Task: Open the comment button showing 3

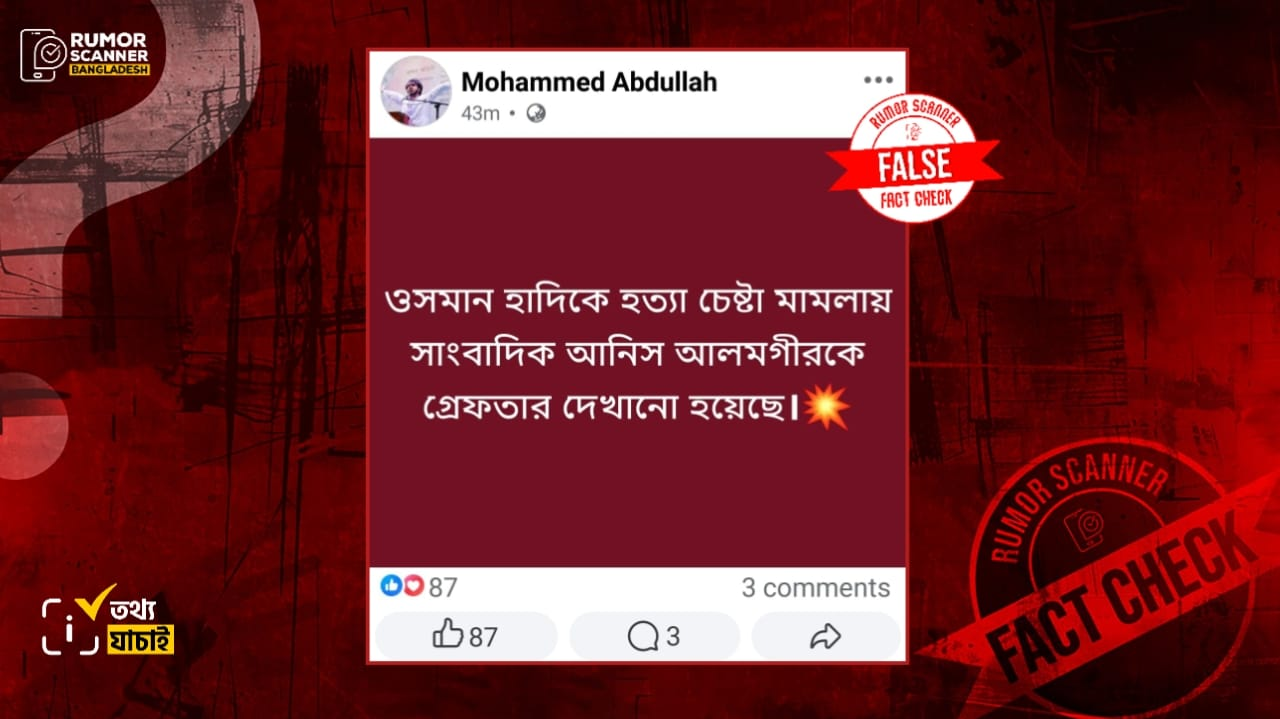Action: tap(654, 636)
